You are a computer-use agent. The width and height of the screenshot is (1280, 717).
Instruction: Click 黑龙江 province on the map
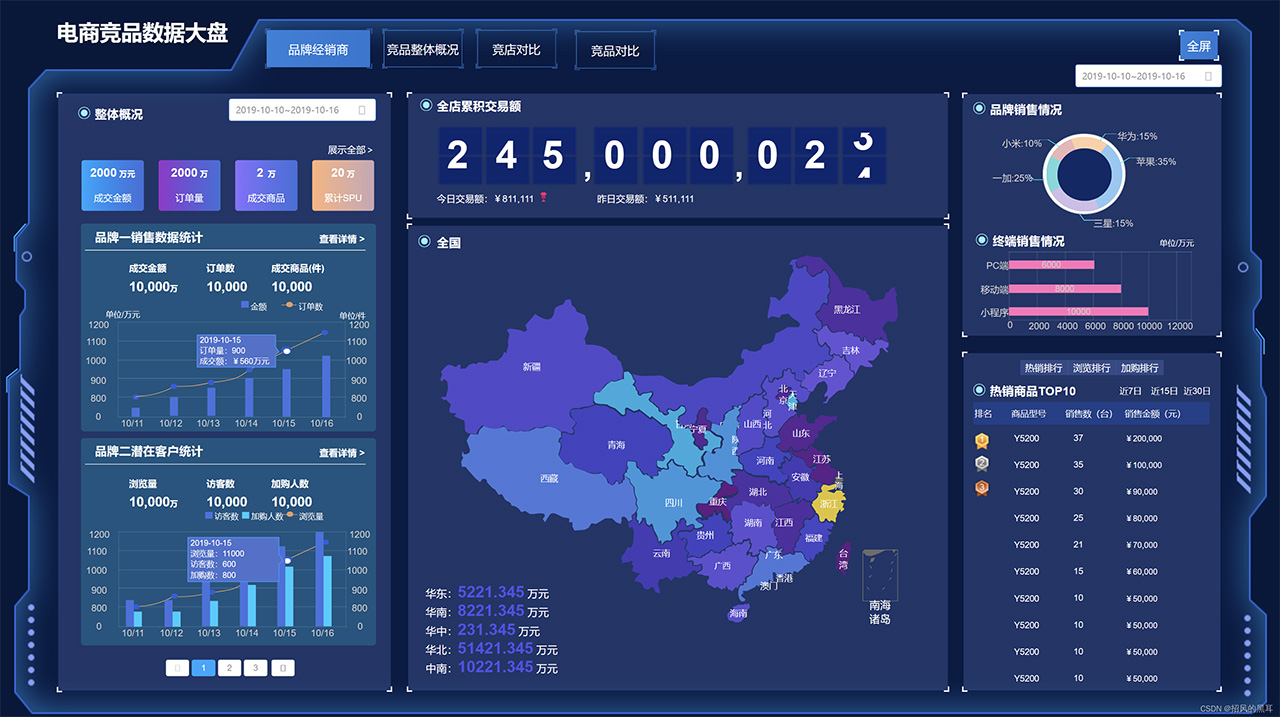846,310
